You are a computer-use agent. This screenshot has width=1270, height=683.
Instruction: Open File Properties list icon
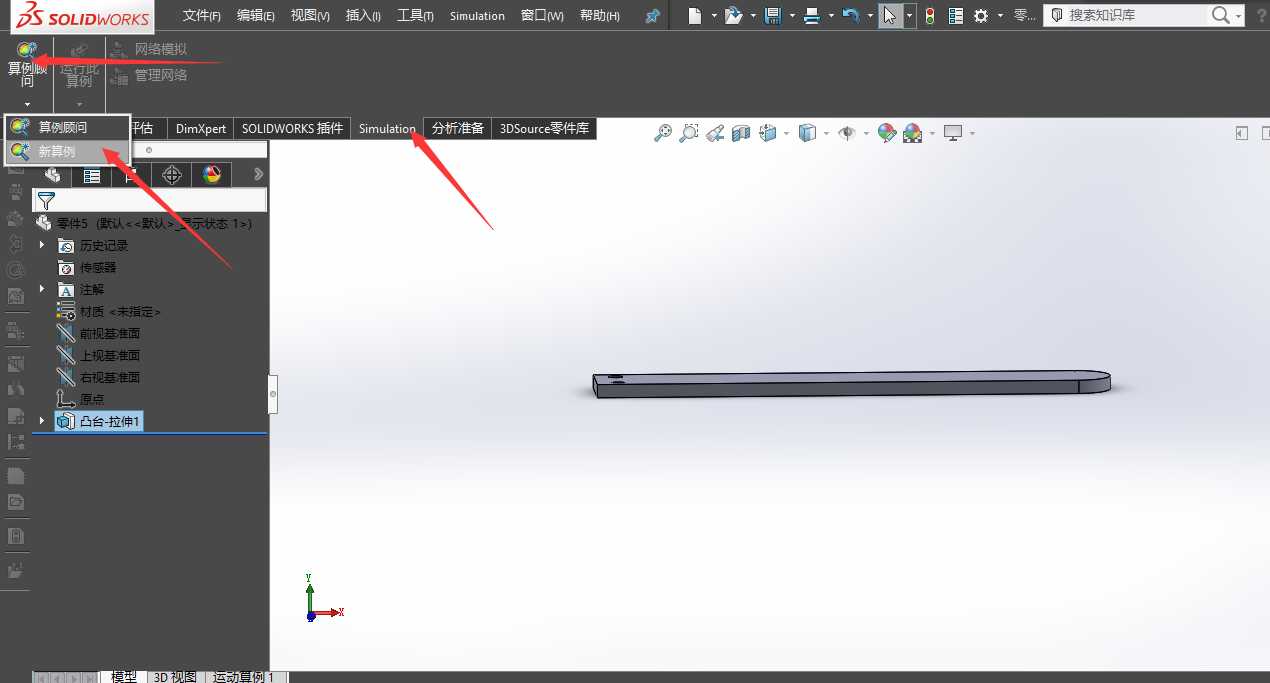tap(956, 16)
